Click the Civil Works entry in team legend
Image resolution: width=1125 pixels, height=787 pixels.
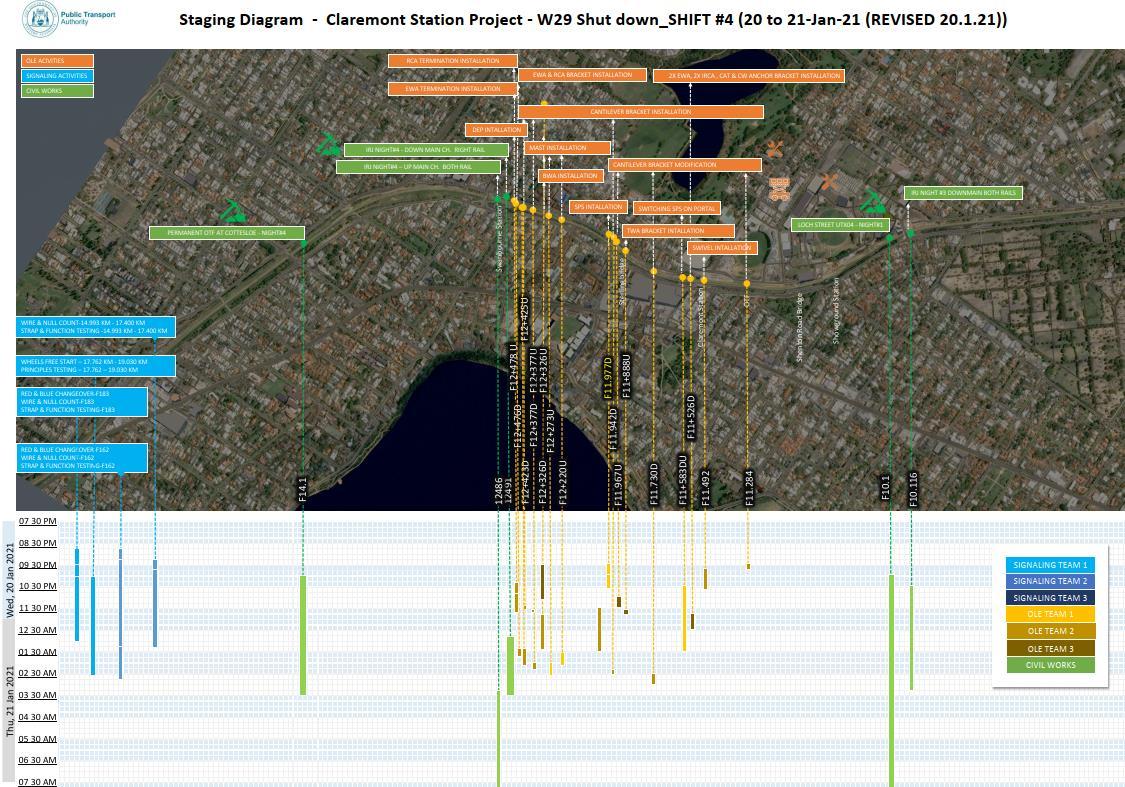coord(1050,665)
